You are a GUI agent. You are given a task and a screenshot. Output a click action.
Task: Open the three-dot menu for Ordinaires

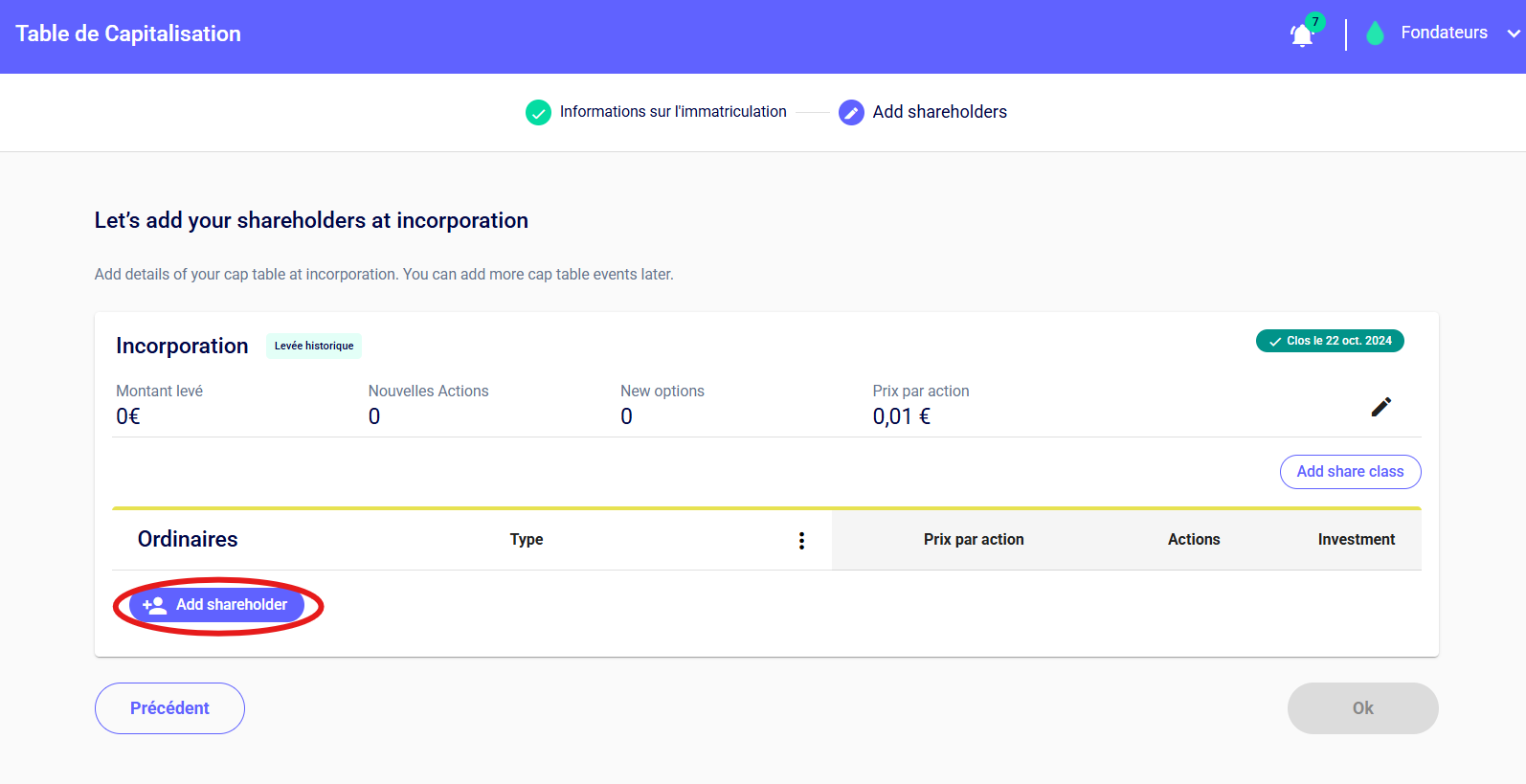pos(801,541)
